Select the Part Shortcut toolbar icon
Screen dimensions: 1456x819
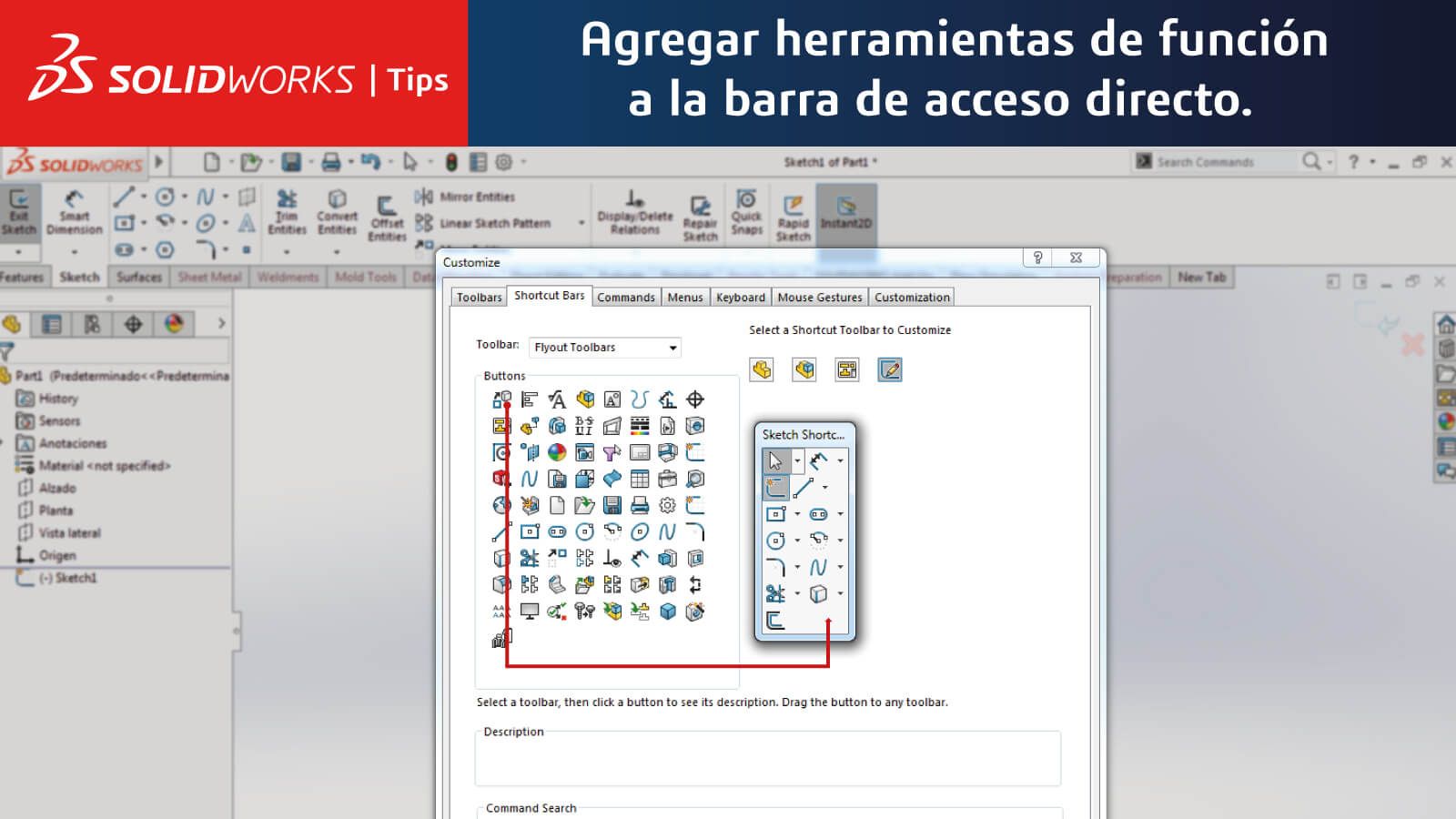(x=761, y=369)
